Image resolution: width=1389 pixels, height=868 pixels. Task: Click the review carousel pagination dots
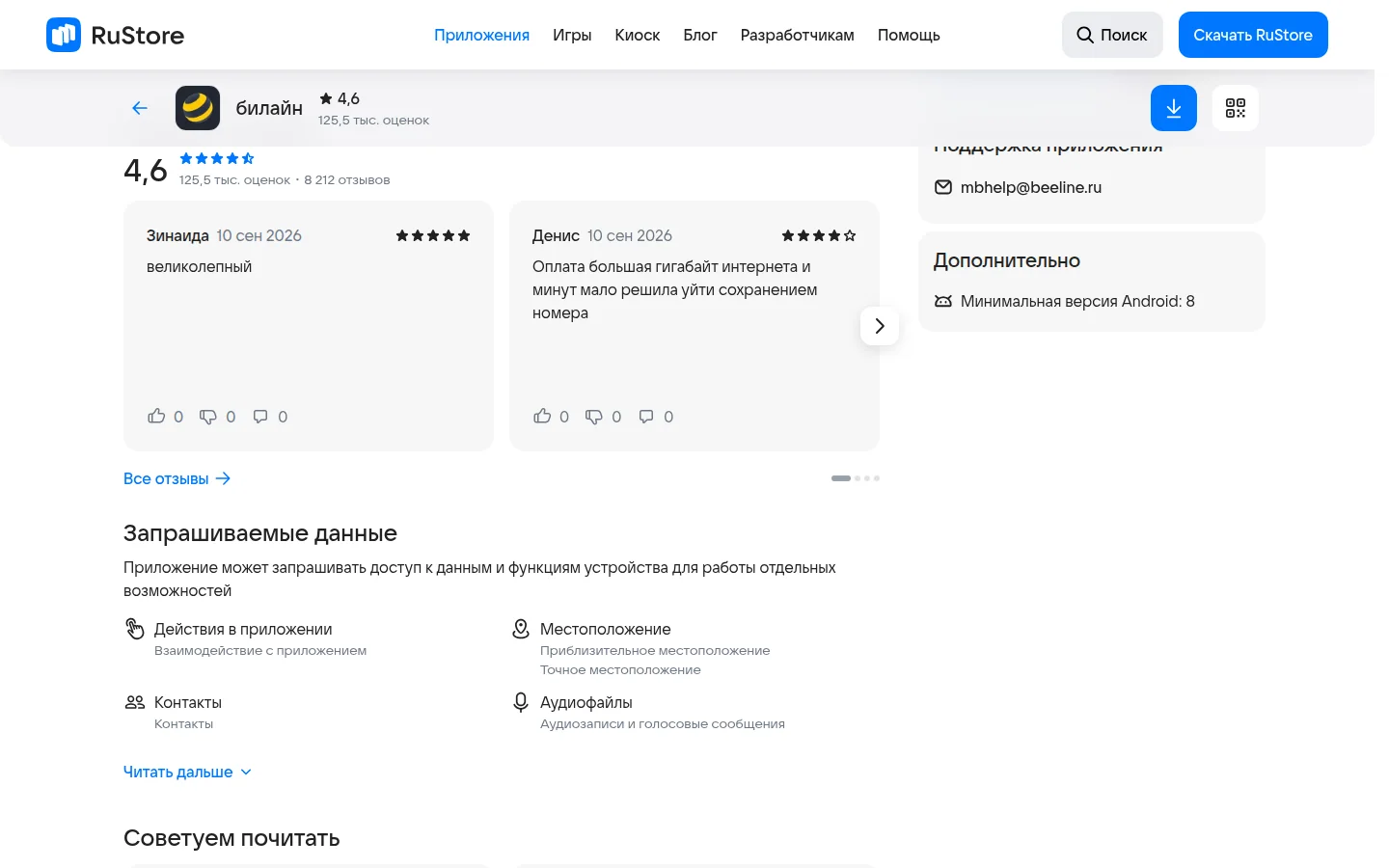(856, 478)
